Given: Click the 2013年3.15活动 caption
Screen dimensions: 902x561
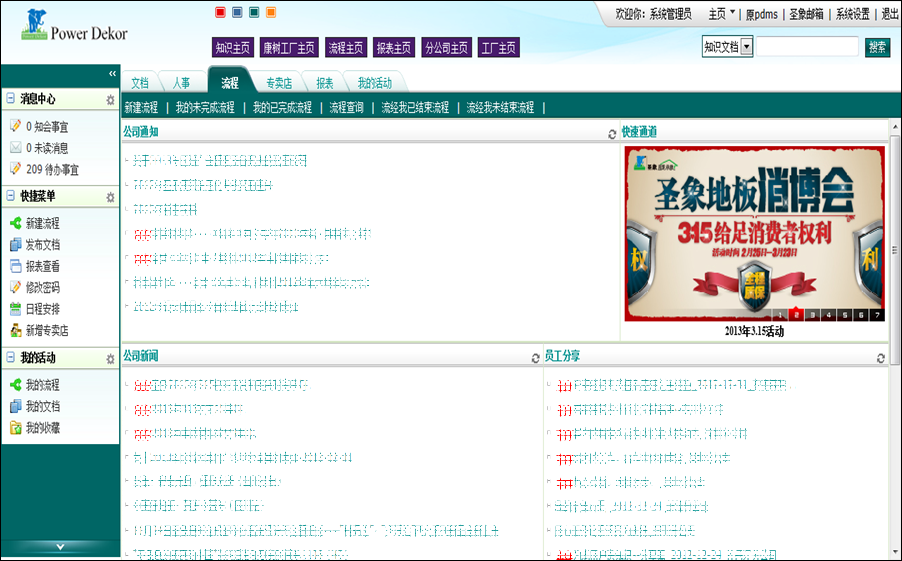Looking at the screenshot, I should tap(754, 331).
